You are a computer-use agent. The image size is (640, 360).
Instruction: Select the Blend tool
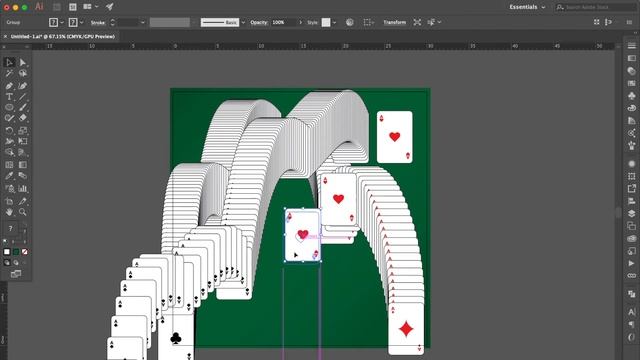[22, 176]
